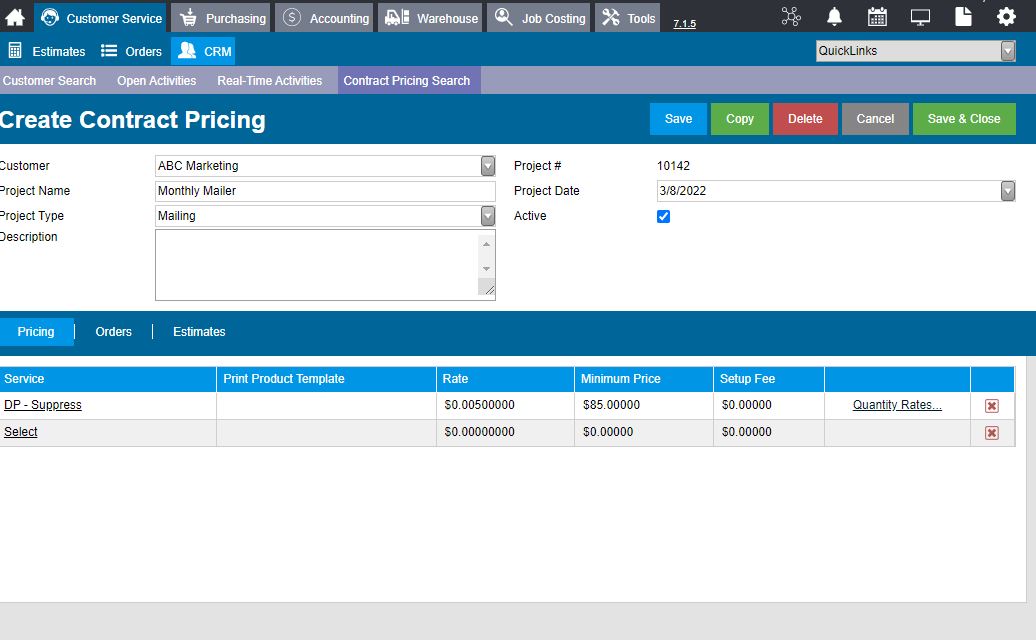This screenshot has width=1036, height=640.
Task: Go to the Home icon
Action: (15, 17)
